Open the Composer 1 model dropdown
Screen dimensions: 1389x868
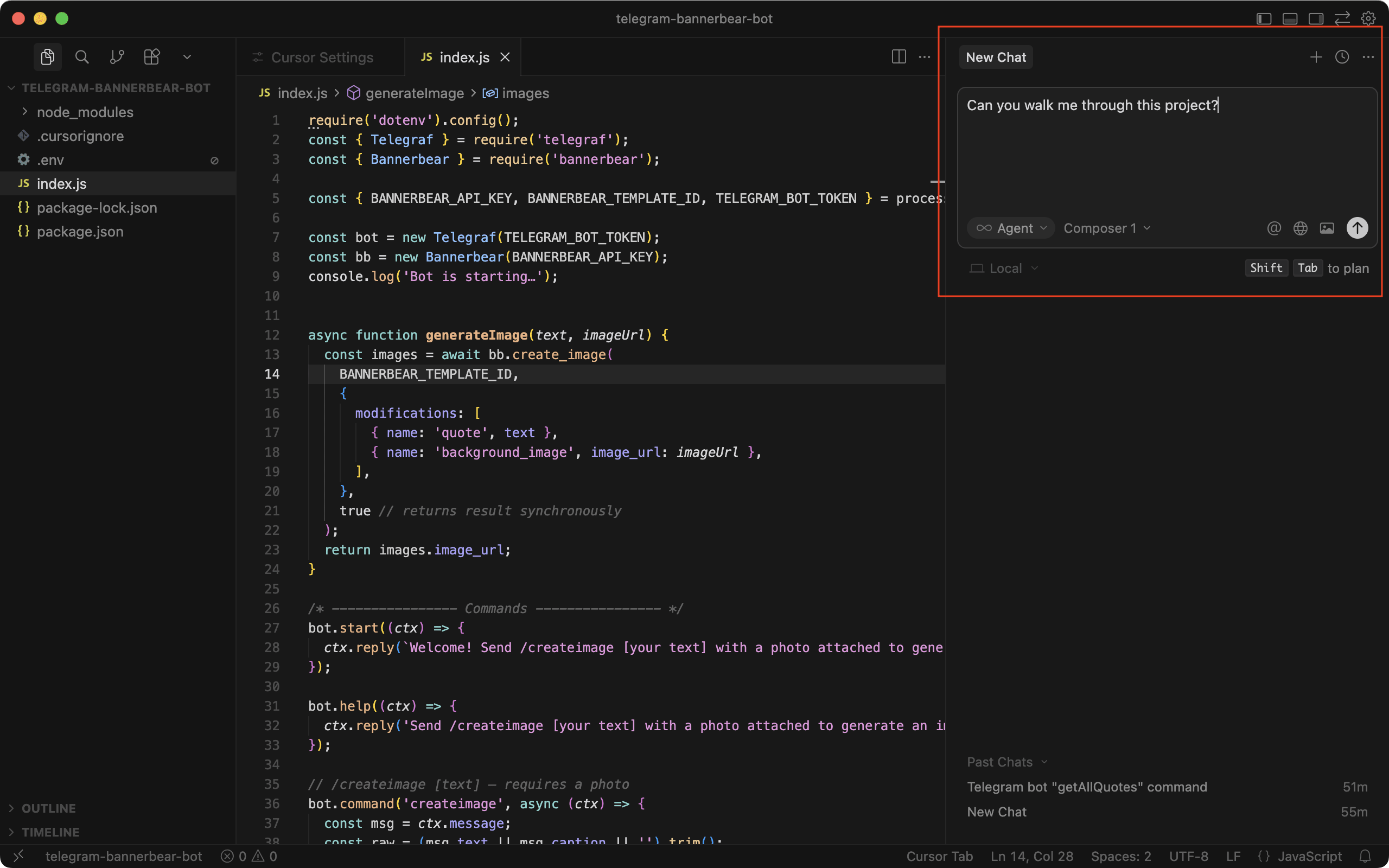pos(1105,228)
